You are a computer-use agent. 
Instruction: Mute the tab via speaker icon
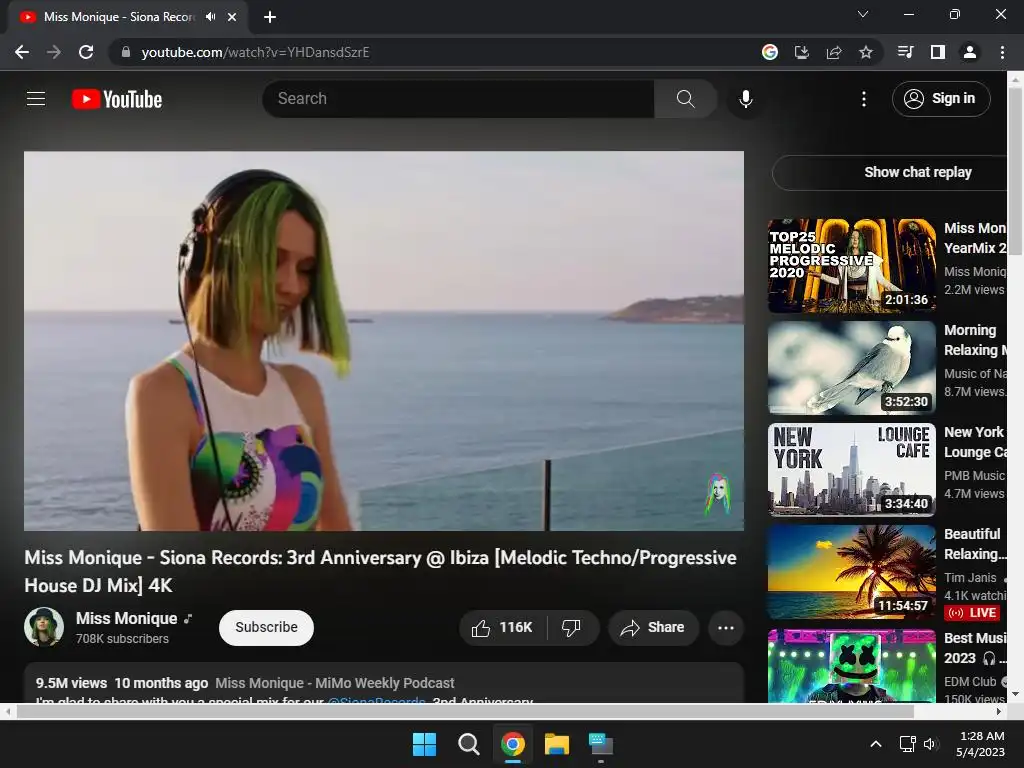[210, 17]
